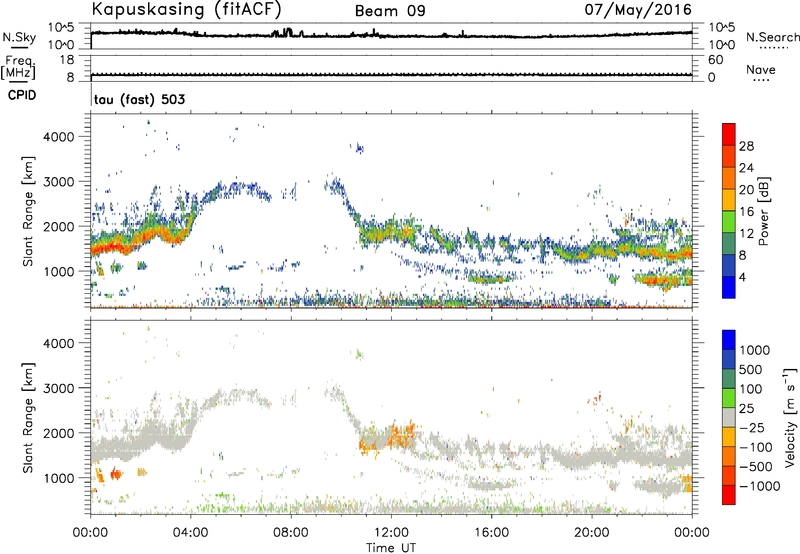This screenshot has height=554, width=800.
Task: Click the "-25" velocity colorbar tick label
Action: (x=754, y=427)
